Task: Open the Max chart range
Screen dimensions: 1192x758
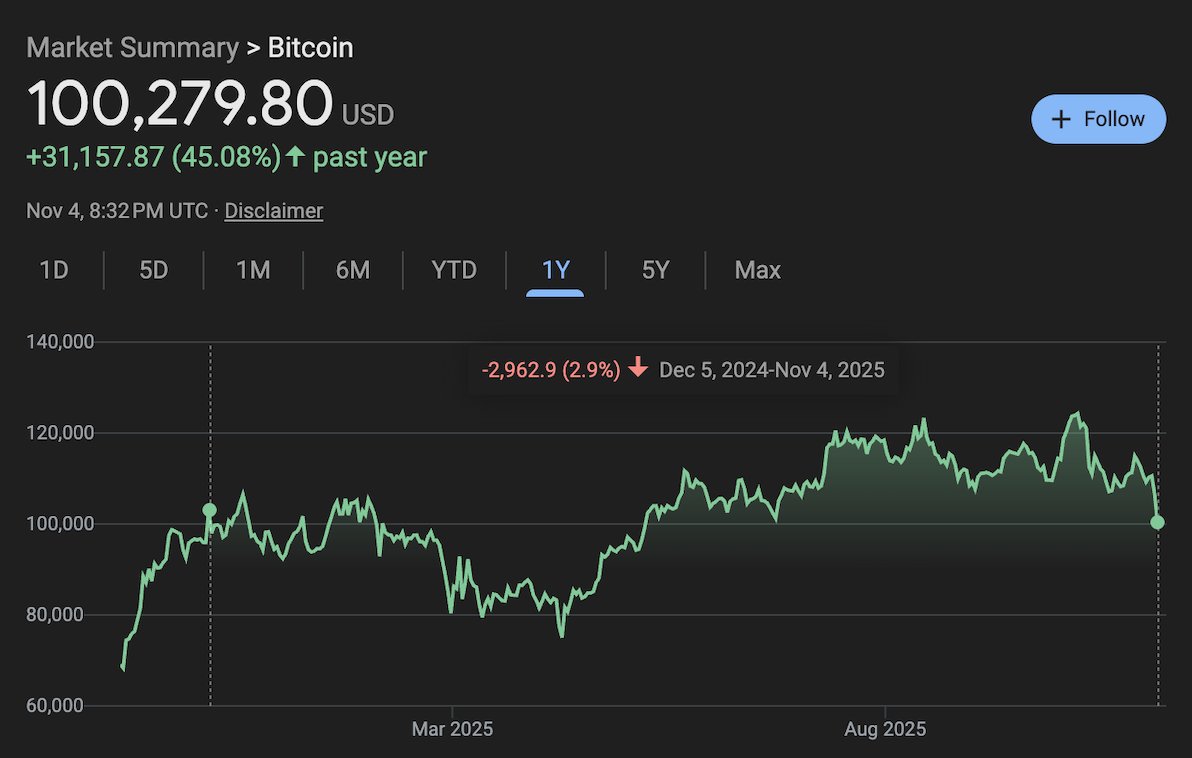Action: (757, 270)
